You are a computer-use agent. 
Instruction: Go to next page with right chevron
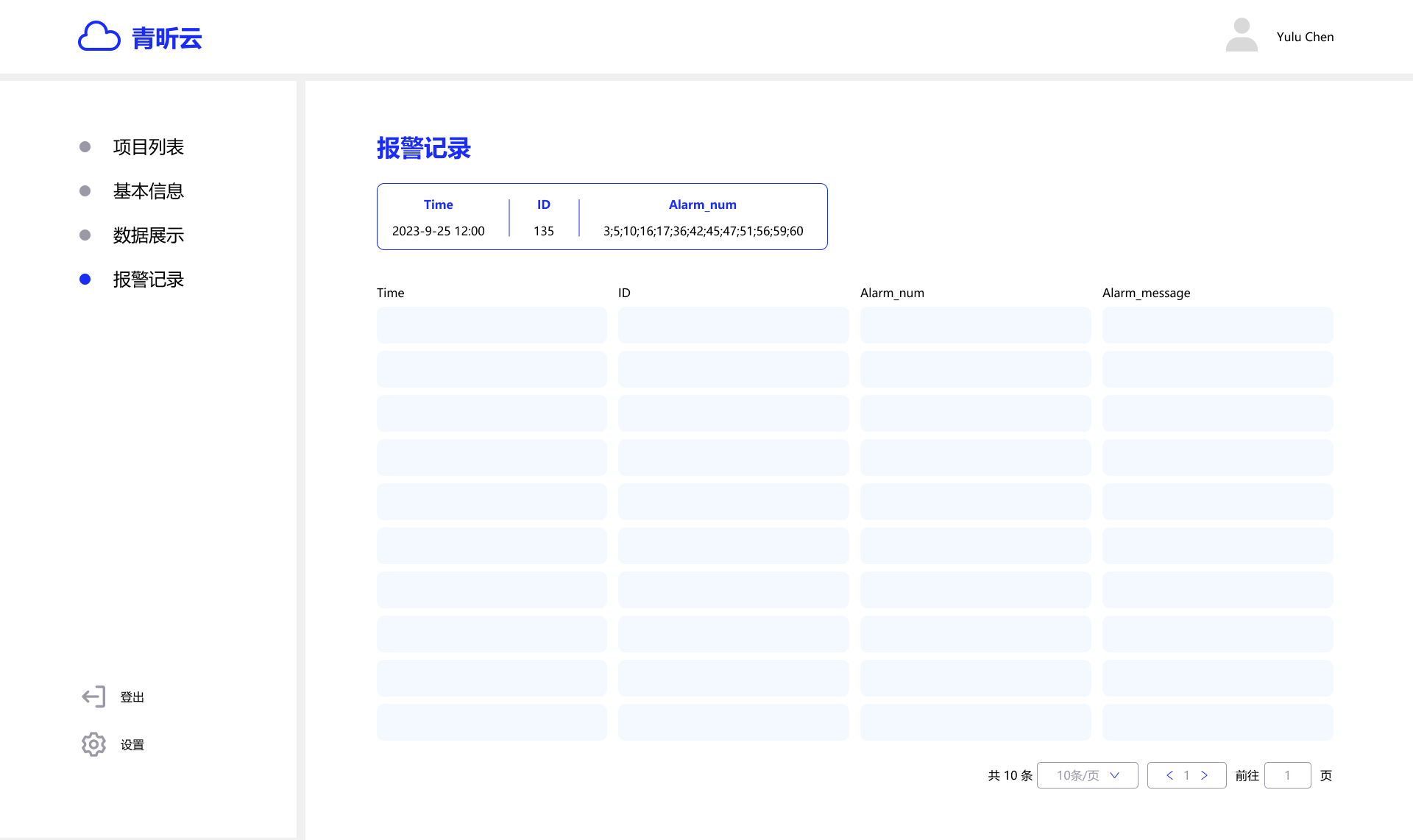pyautogui.click(x=1205, y=775)
